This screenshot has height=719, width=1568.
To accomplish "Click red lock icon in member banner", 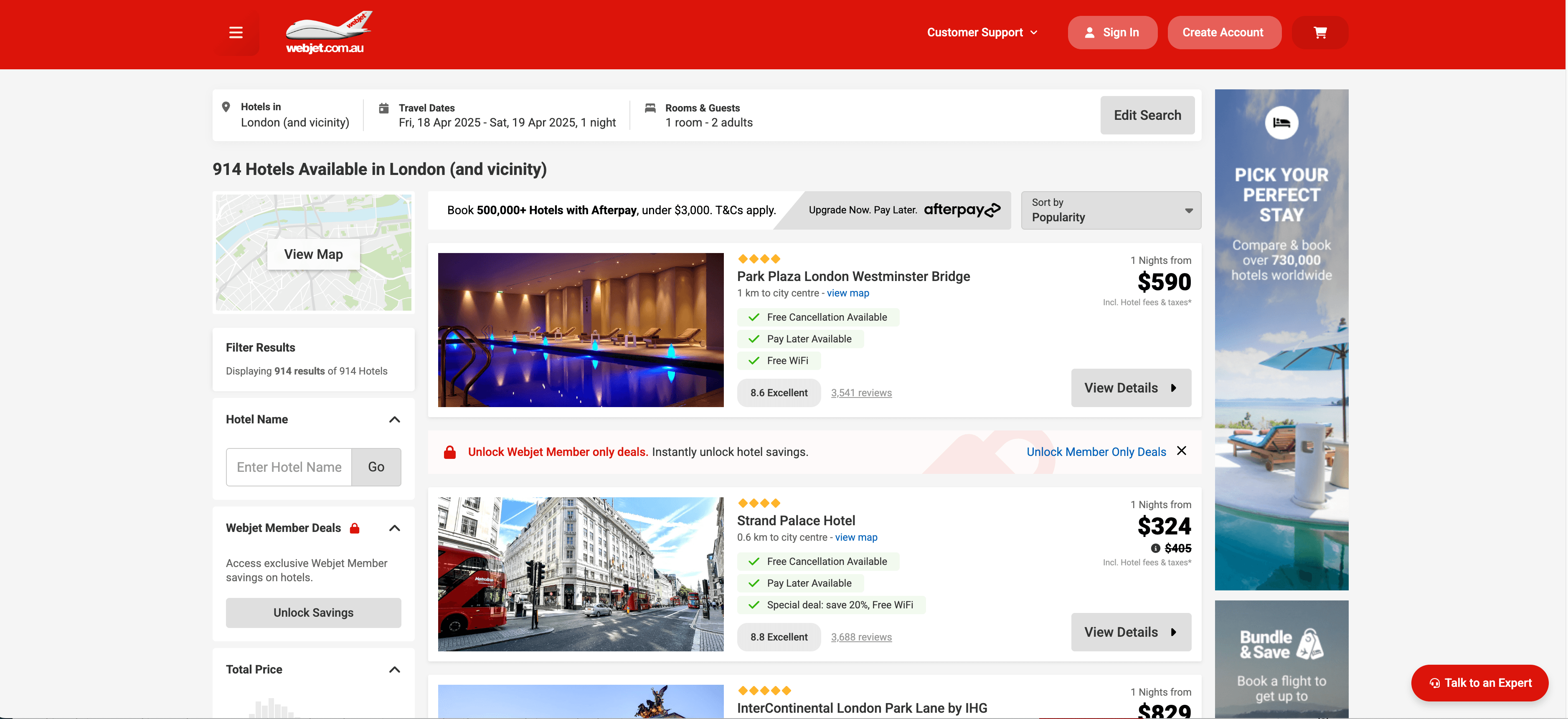I will tap(450, 452).
